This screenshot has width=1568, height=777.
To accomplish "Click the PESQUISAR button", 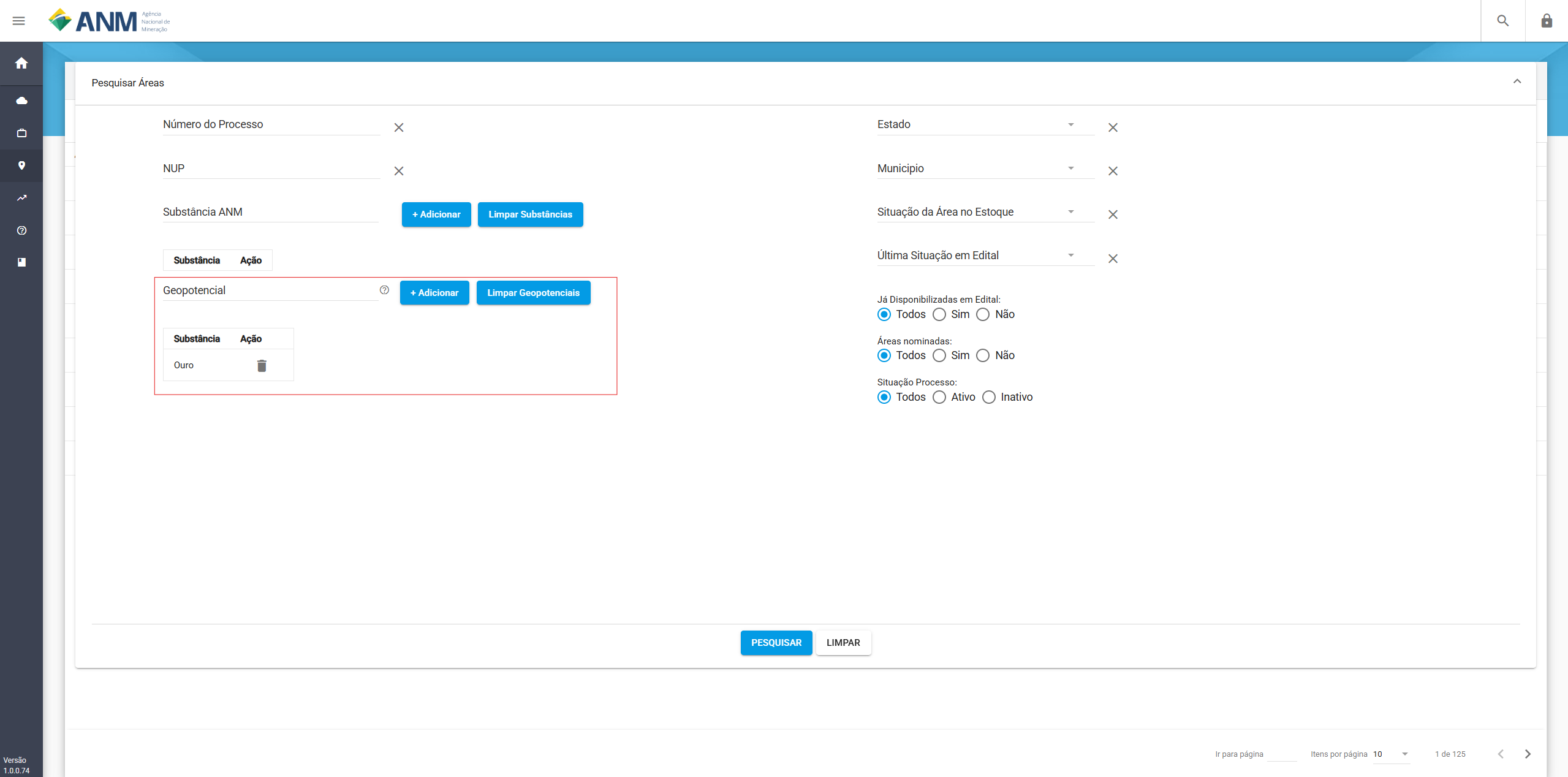I will pyautogui.click(x=776, y=643).
